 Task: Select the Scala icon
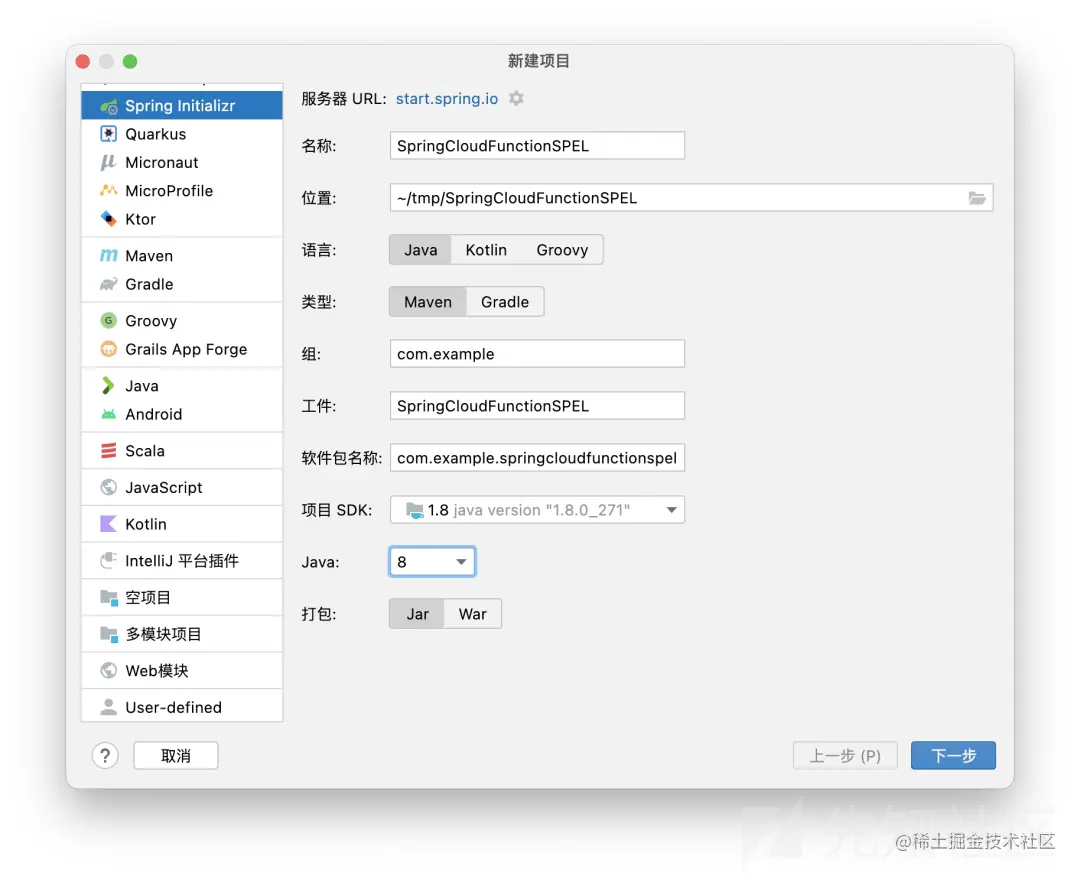pyautogui.click(x=109, y=450)
